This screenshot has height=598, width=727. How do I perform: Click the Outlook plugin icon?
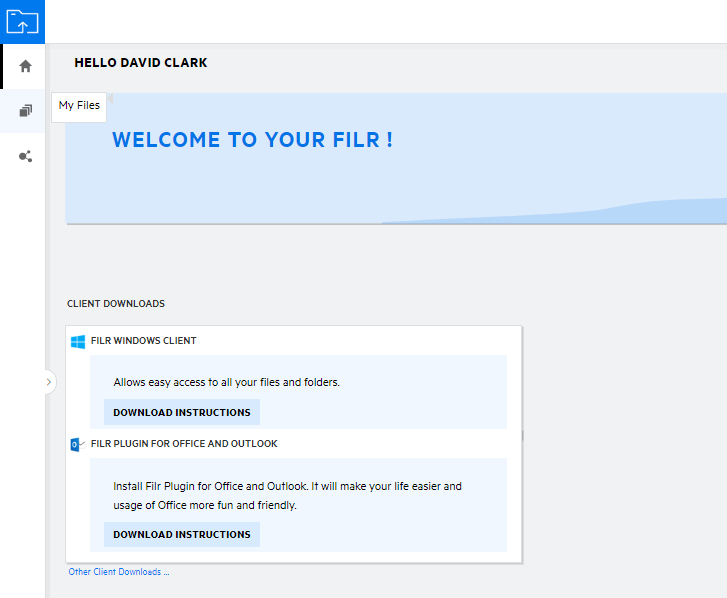pyautogui.click(x=78, y=444)
